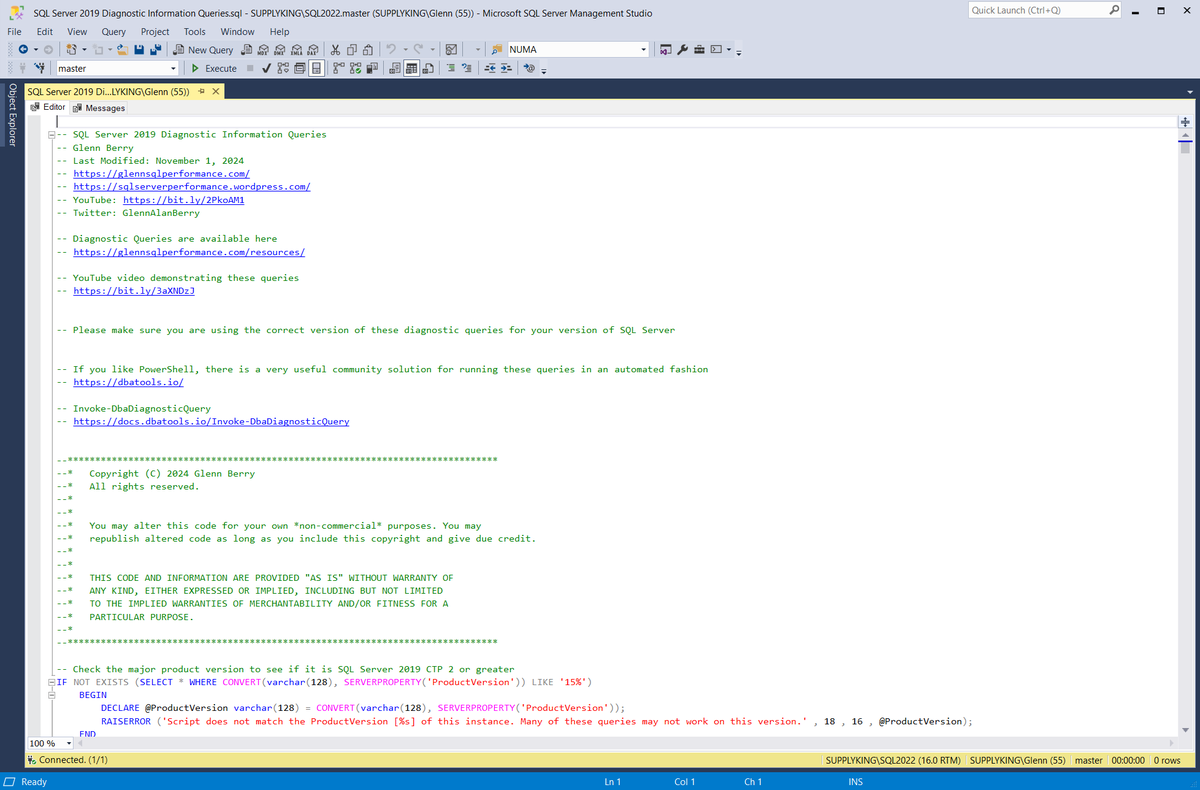Screen dimensions: 1200x790
Task: Open the glennsqlperformance.com/resources/ link
Action: [189, 252]
